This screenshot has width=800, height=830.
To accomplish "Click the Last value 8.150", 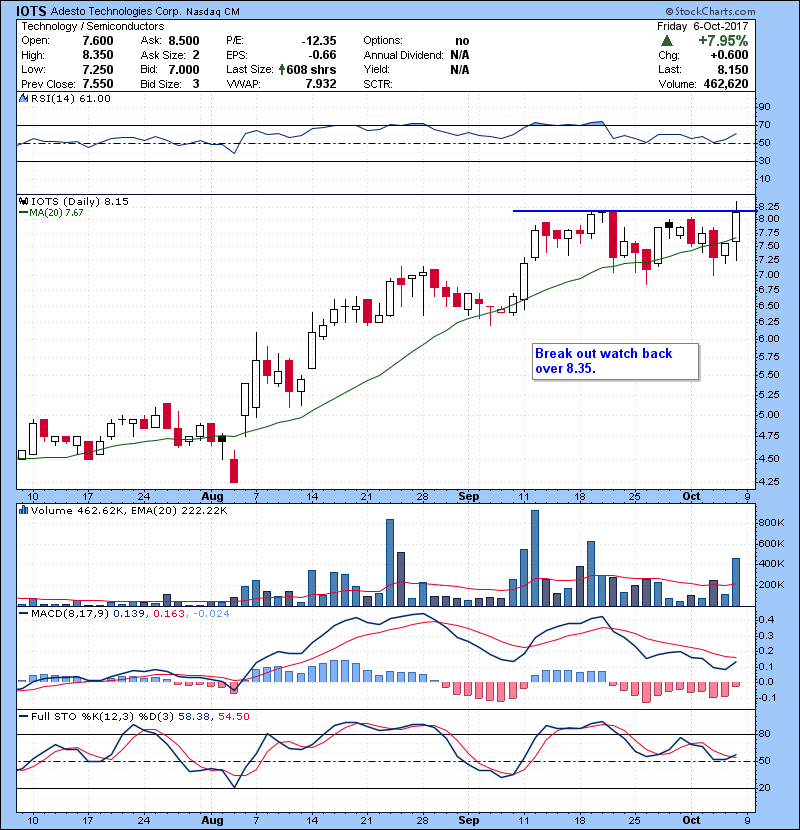I will click(x=733, y=69).
